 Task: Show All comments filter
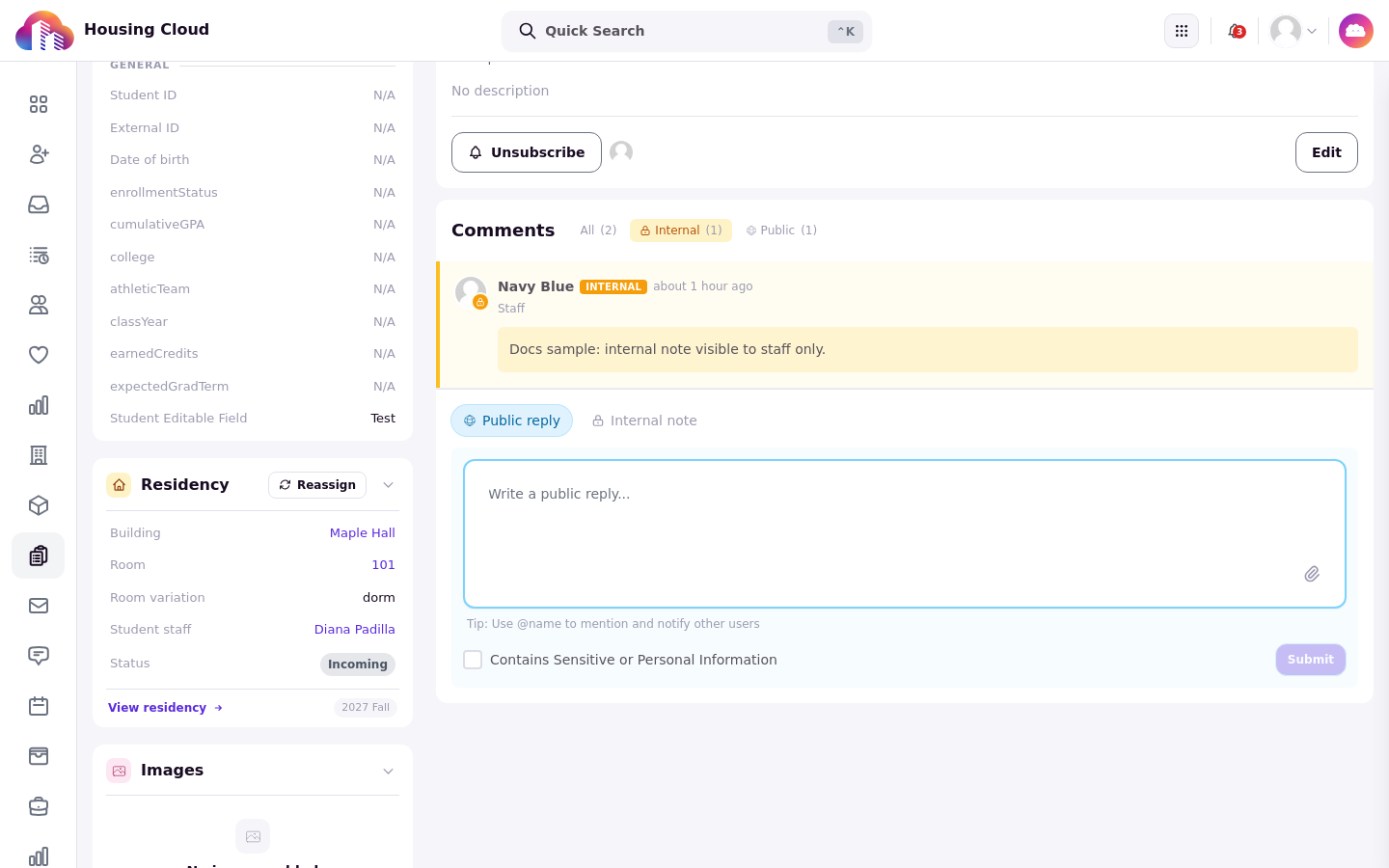click(x=598, y=231)
